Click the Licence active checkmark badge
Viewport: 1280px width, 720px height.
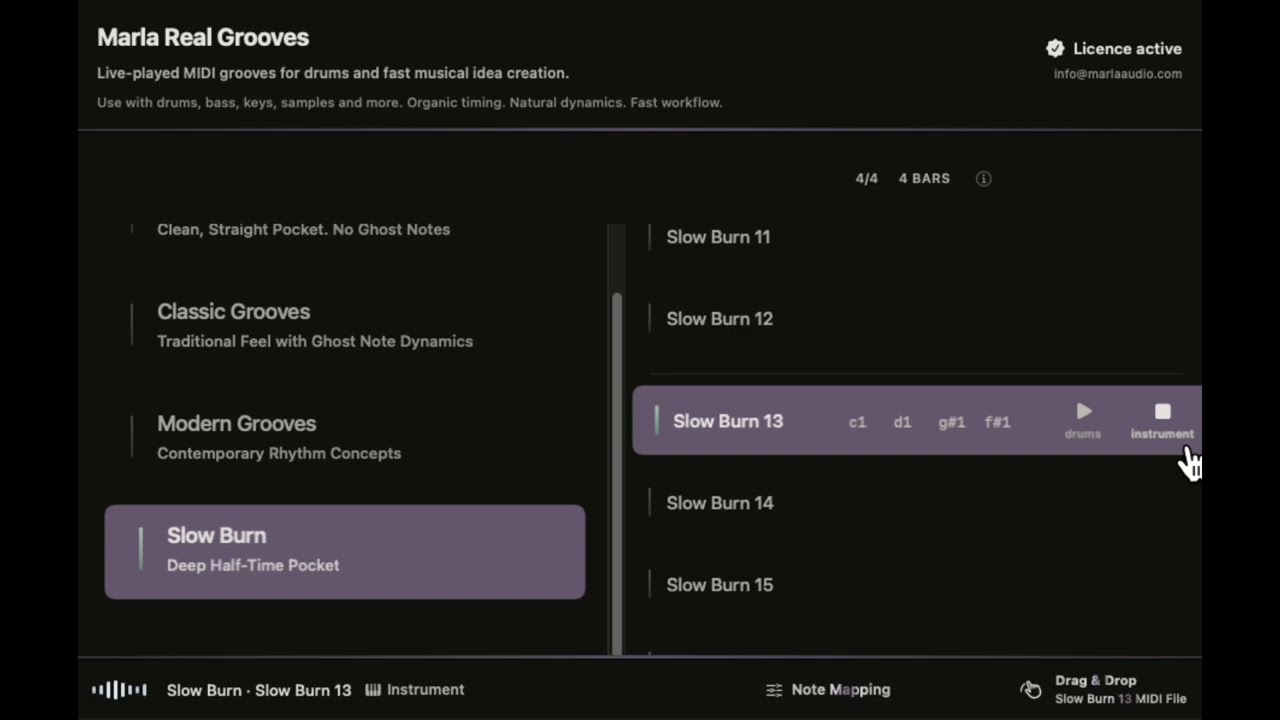tap(1055, 48)
